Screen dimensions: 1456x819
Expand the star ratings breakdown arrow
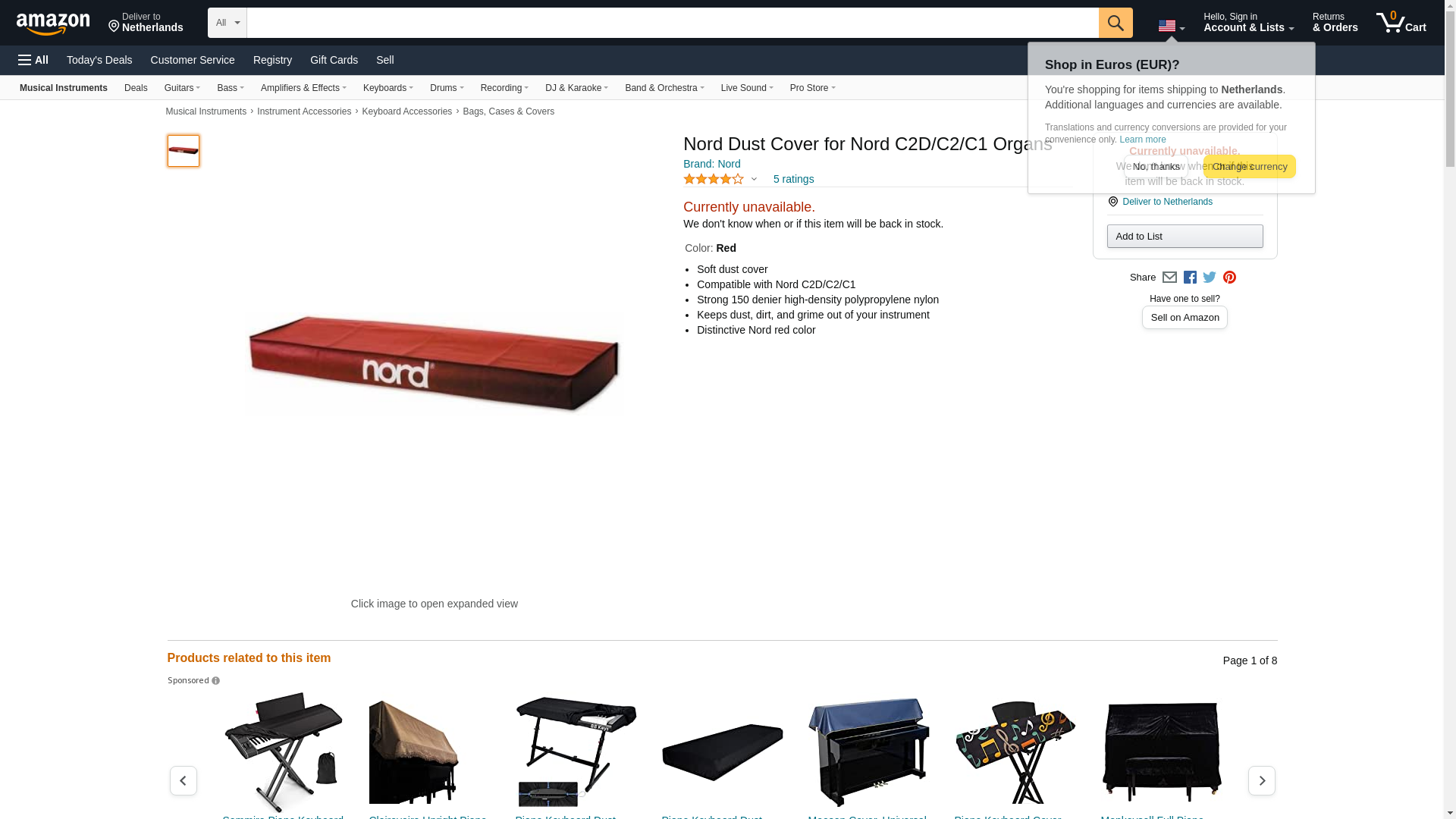point(754,180)
